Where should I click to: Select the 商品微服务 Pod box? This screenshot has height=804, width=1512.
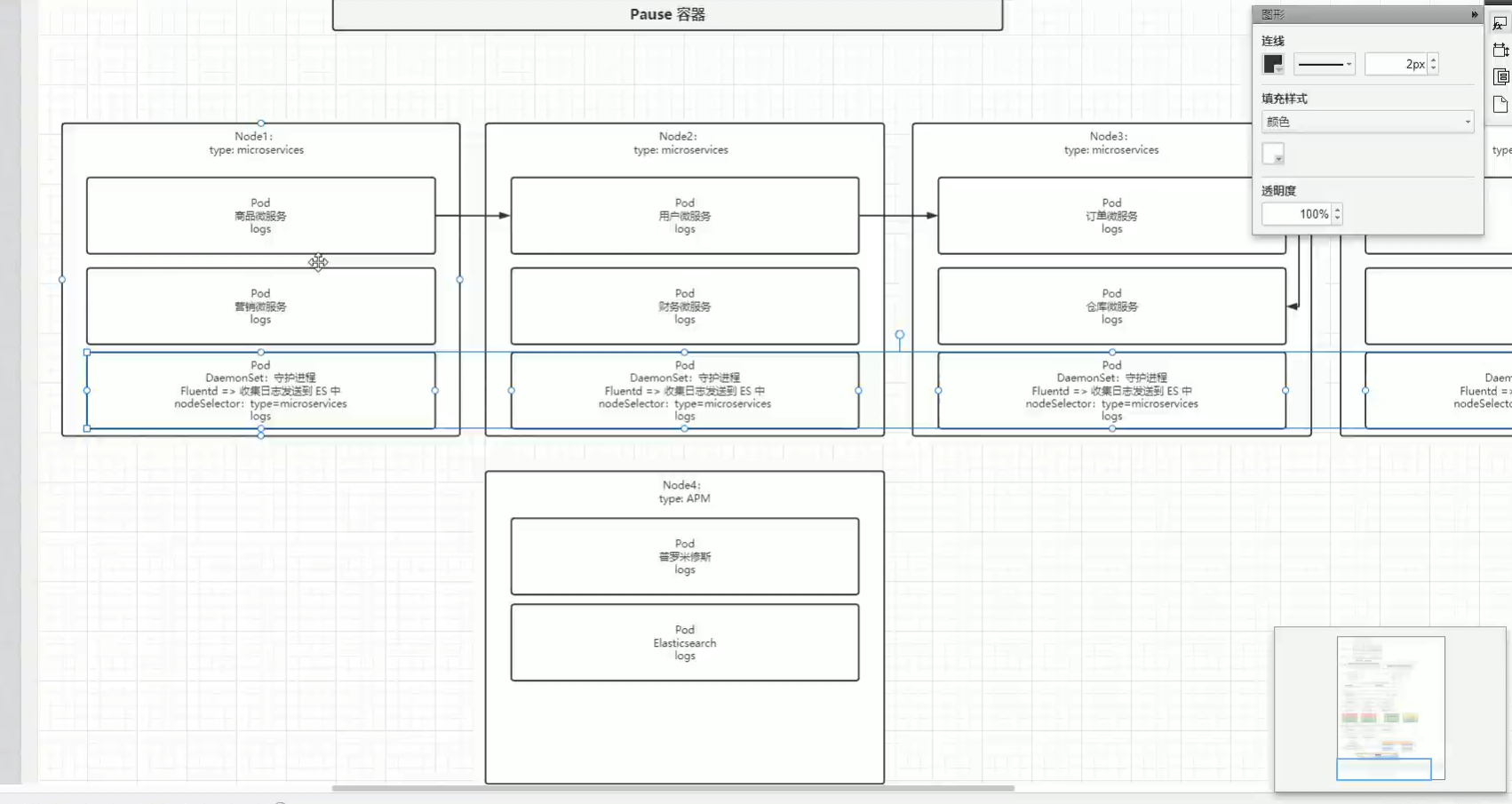point(261,216)
